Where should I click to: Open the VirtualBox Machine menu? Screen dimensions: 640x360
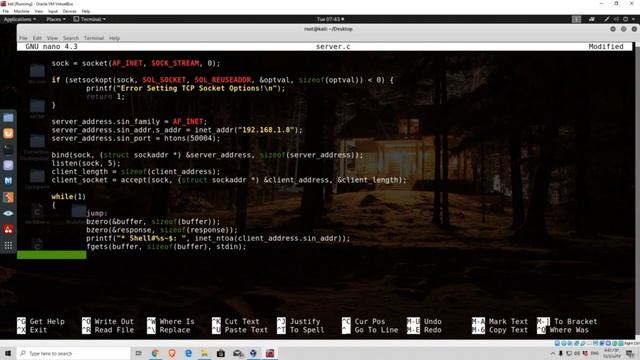(x=22, y=11)
